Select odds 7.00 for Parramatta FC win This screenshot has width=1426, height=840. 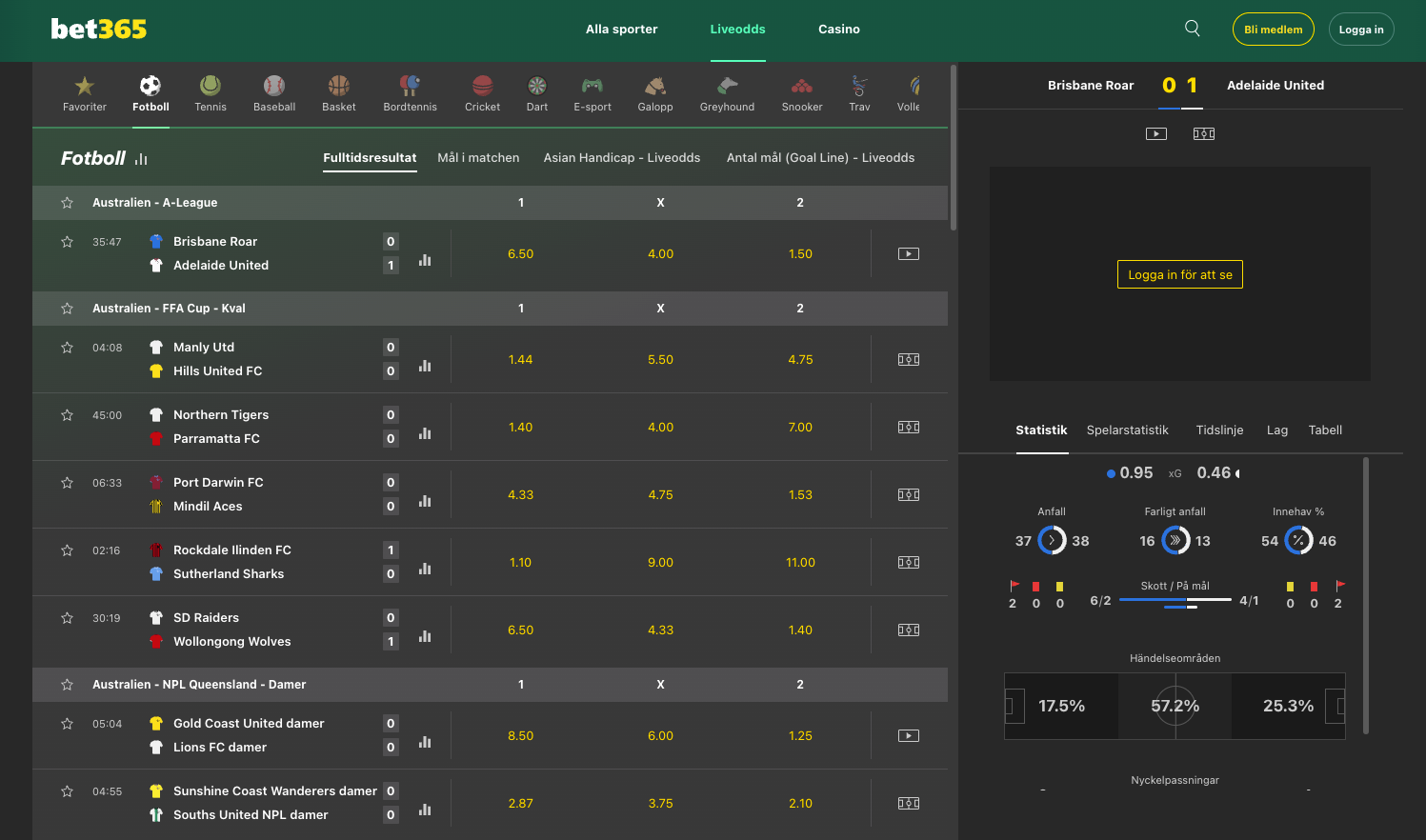[x=800, y=427]
